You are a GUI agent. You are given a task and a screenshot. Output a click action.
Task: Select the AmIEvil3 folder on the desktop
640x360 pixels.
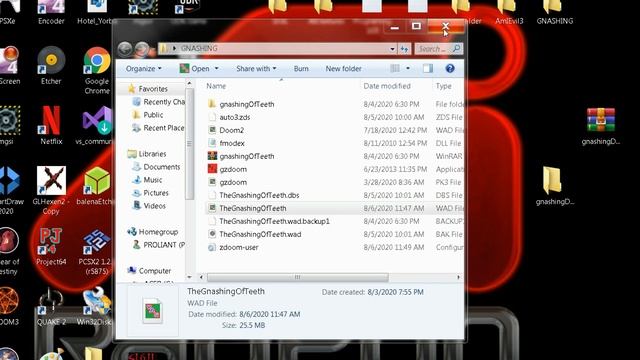coord(509,12)
